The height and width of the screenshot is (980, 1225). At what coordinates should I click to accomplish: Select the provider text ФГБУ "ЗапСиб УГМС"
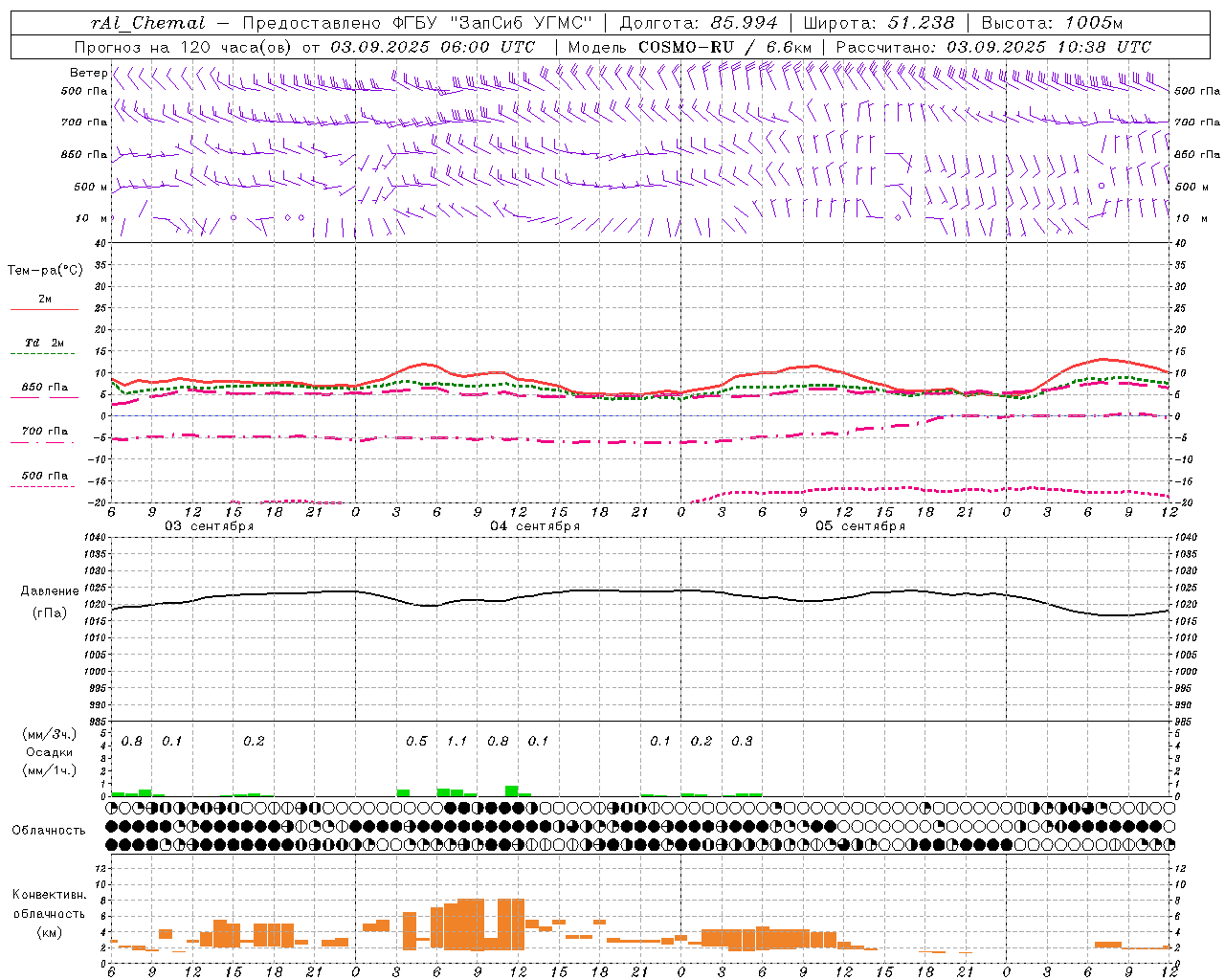(492, 23)
